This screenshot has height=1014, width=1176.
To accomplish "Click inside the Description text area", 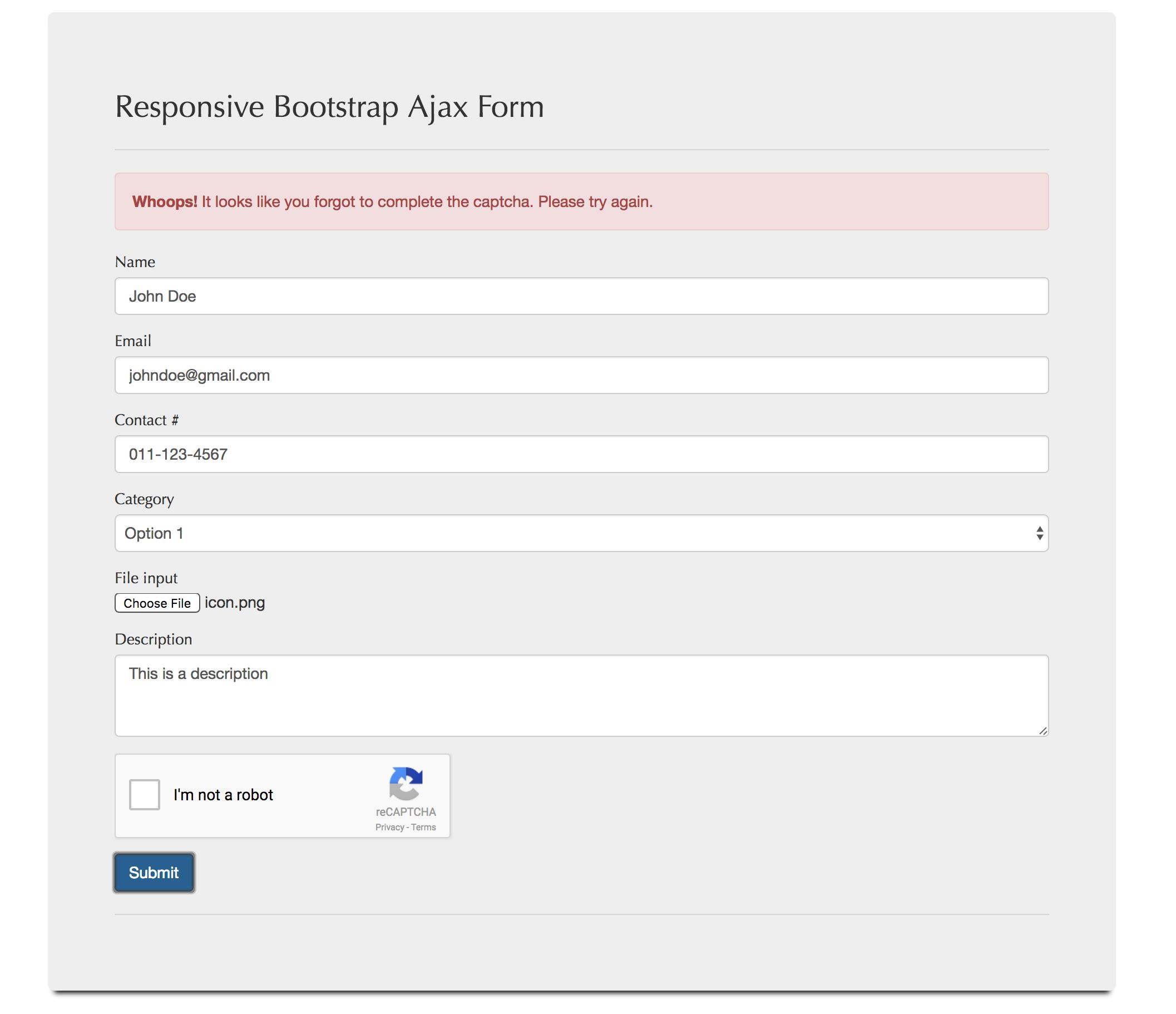I will coord(581,696).
